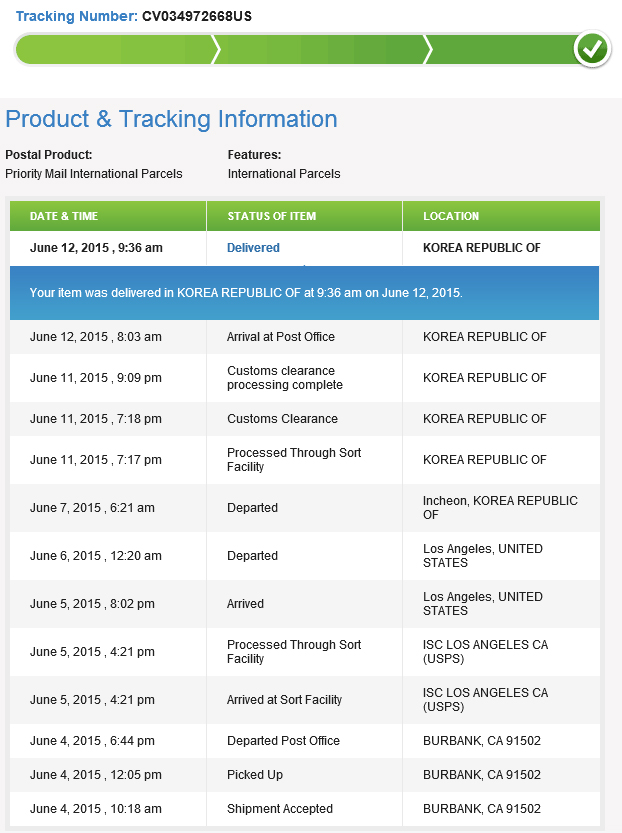Click the green delivered checkmark icon

pos(592,49)
